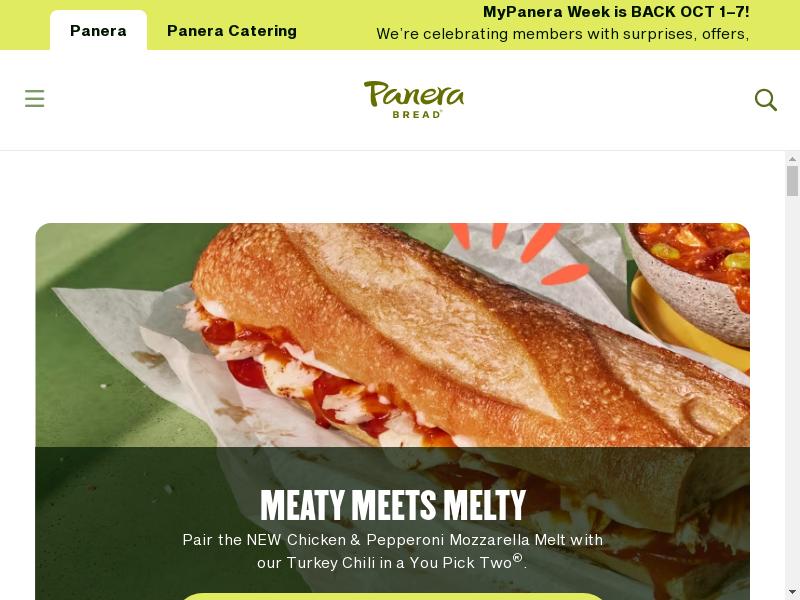Click the Panera Bread logo
This screenshot has width=800, height=600.
[414, 99]
